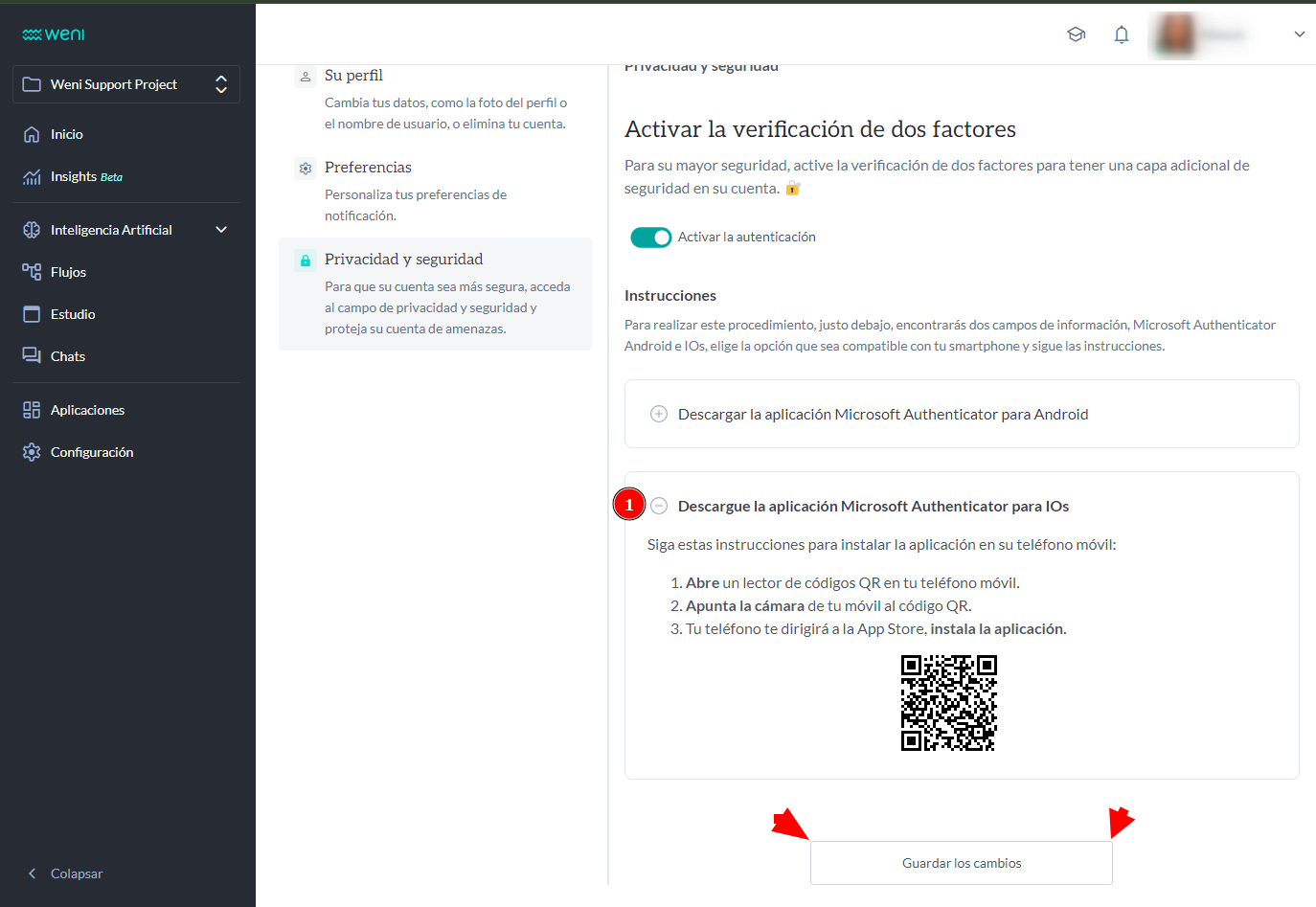Viewport: 1316px width, 907px height.
Task: Expand the Inteligencia Artificial sidebar menu
Action: pyautogui.click(x=220, y=229)
